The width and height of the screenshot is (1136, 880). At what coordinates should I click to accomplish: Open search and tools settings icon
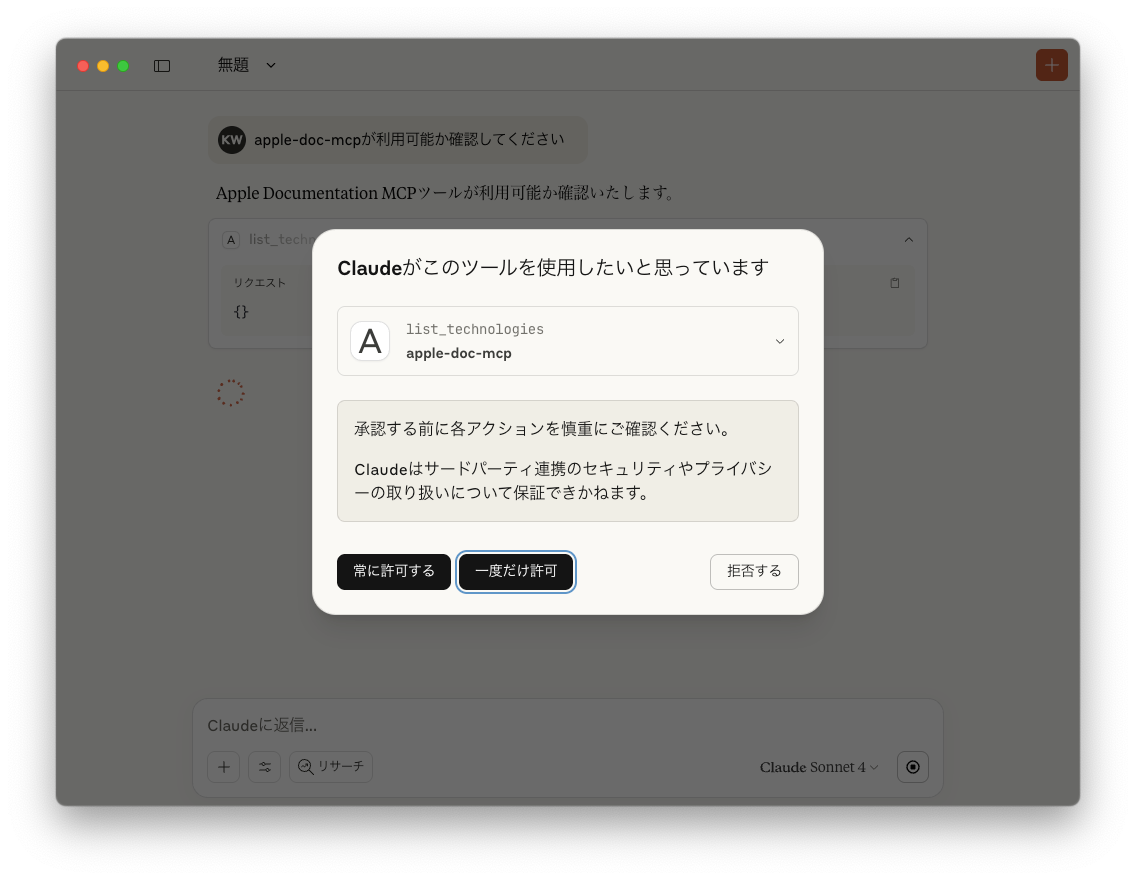point(264,767)
